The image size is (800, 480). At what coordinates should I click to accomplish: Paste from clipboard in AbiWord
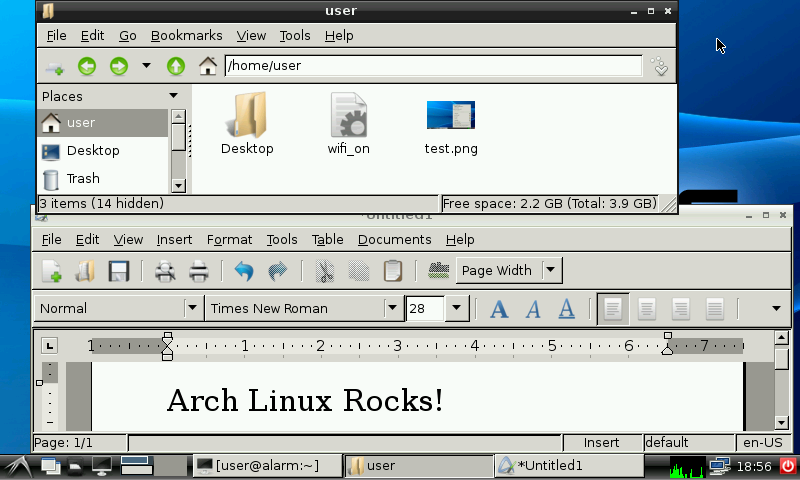pyautogui.click(x=392, y=271)
